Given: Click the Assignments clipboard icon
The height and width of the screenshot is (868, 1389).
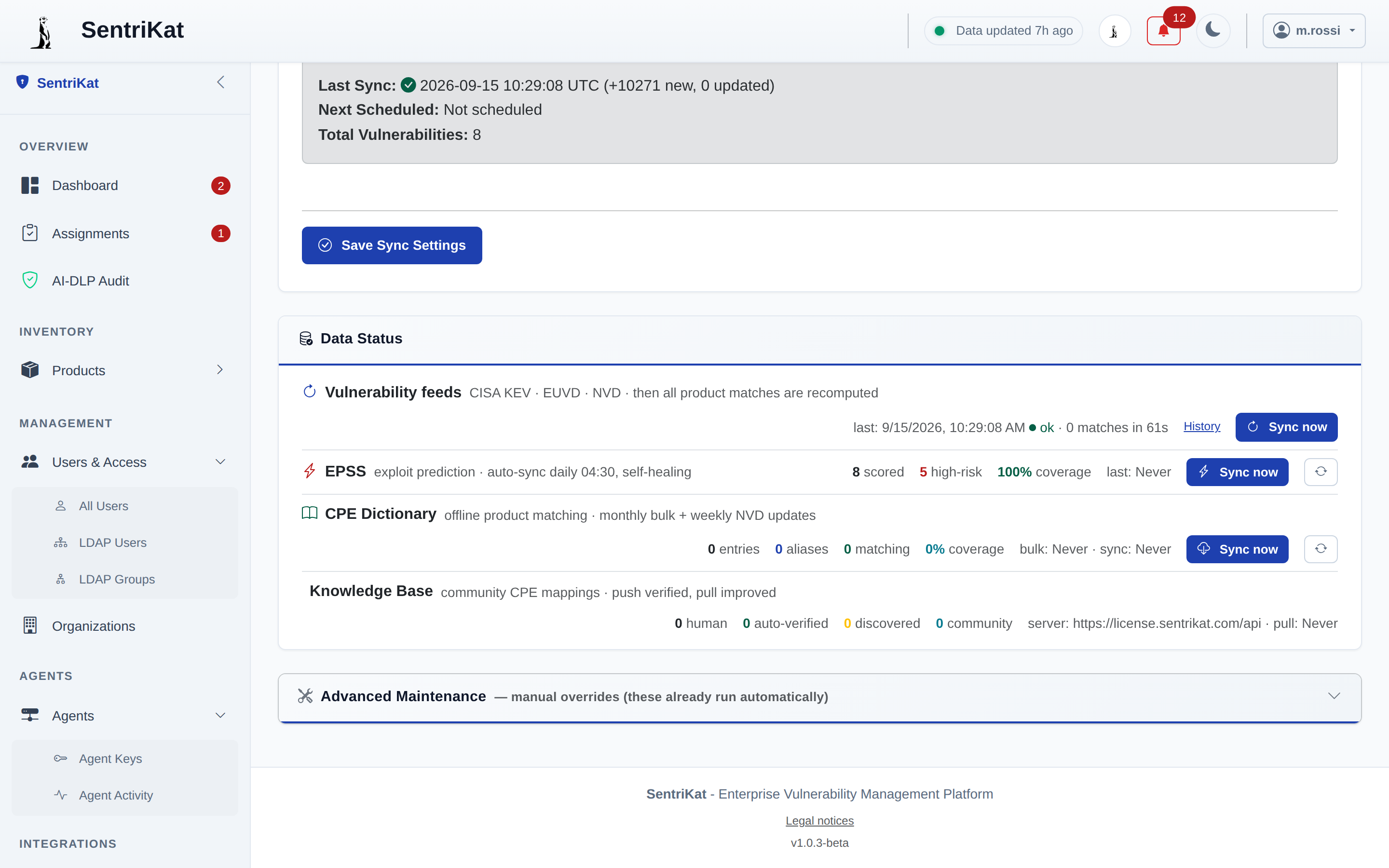Looking at the screenshot, I should tap(30, 233).
